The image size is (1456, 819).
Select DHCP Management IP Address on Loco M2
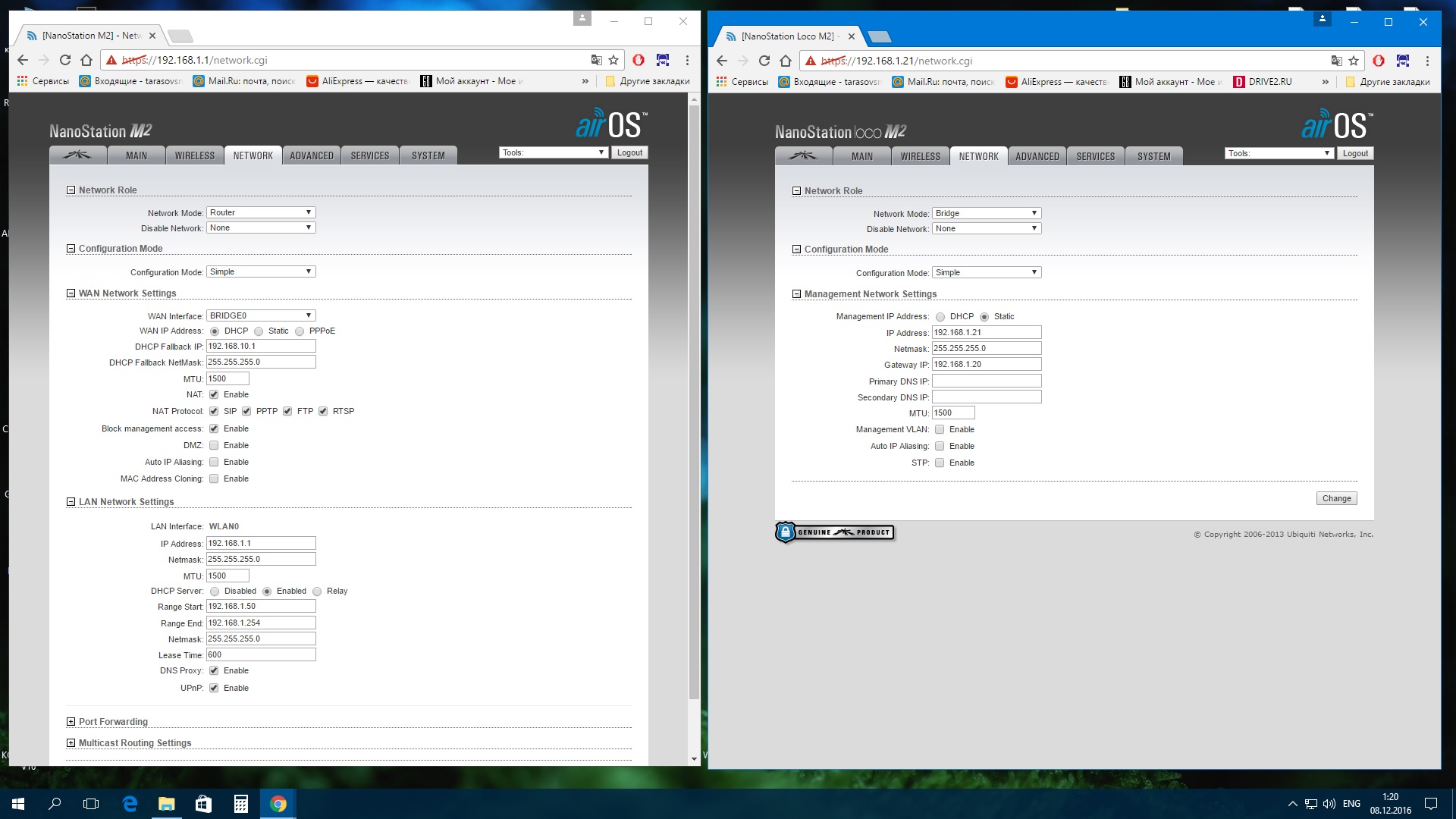pyautogui.click(x=940, y=317)
